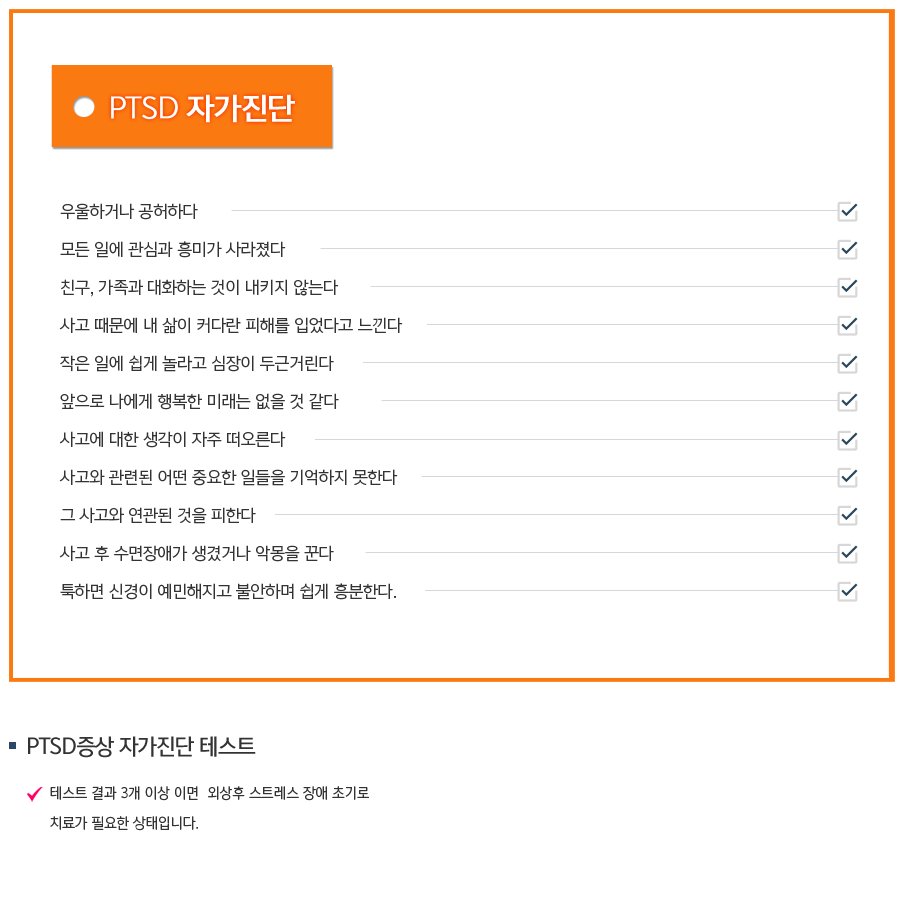900x900 pixels.
Task: Tick the 친구, 가족과 대화하는 것이 내키지 않는다 checkbox
Action: click(847, 287)
